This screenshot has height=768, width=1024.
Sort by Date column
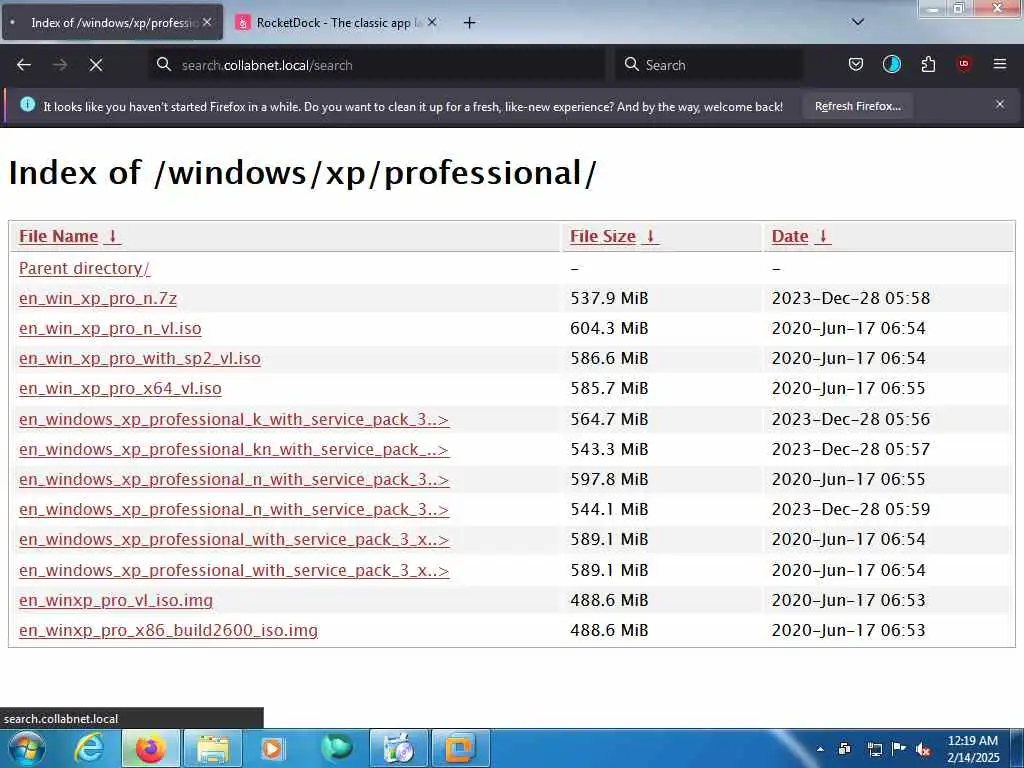click(790, 236)
